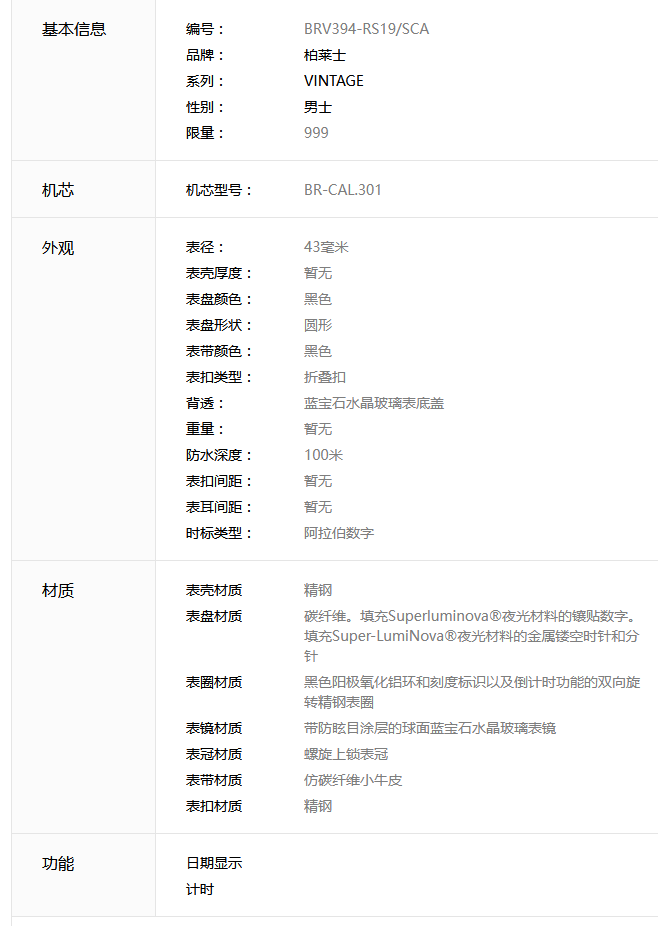Click the dial shape value 圆形
Screen dimensions: 658x926
pyautogui.click(x=318, y=325)
